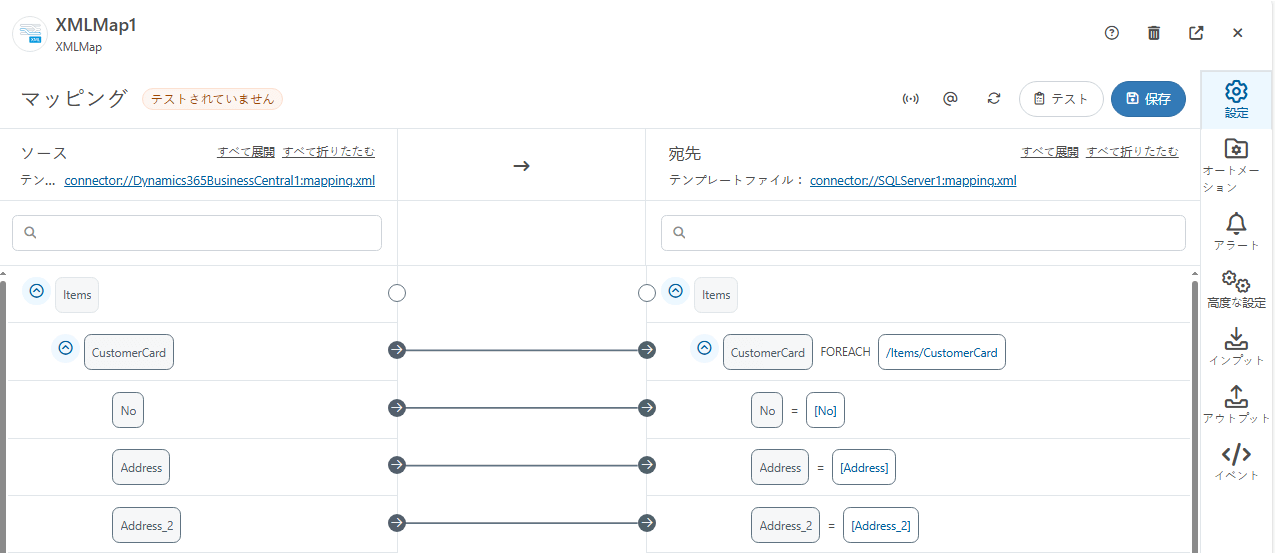
Task: Open the イベント tab
Action: coord(1237,462)
